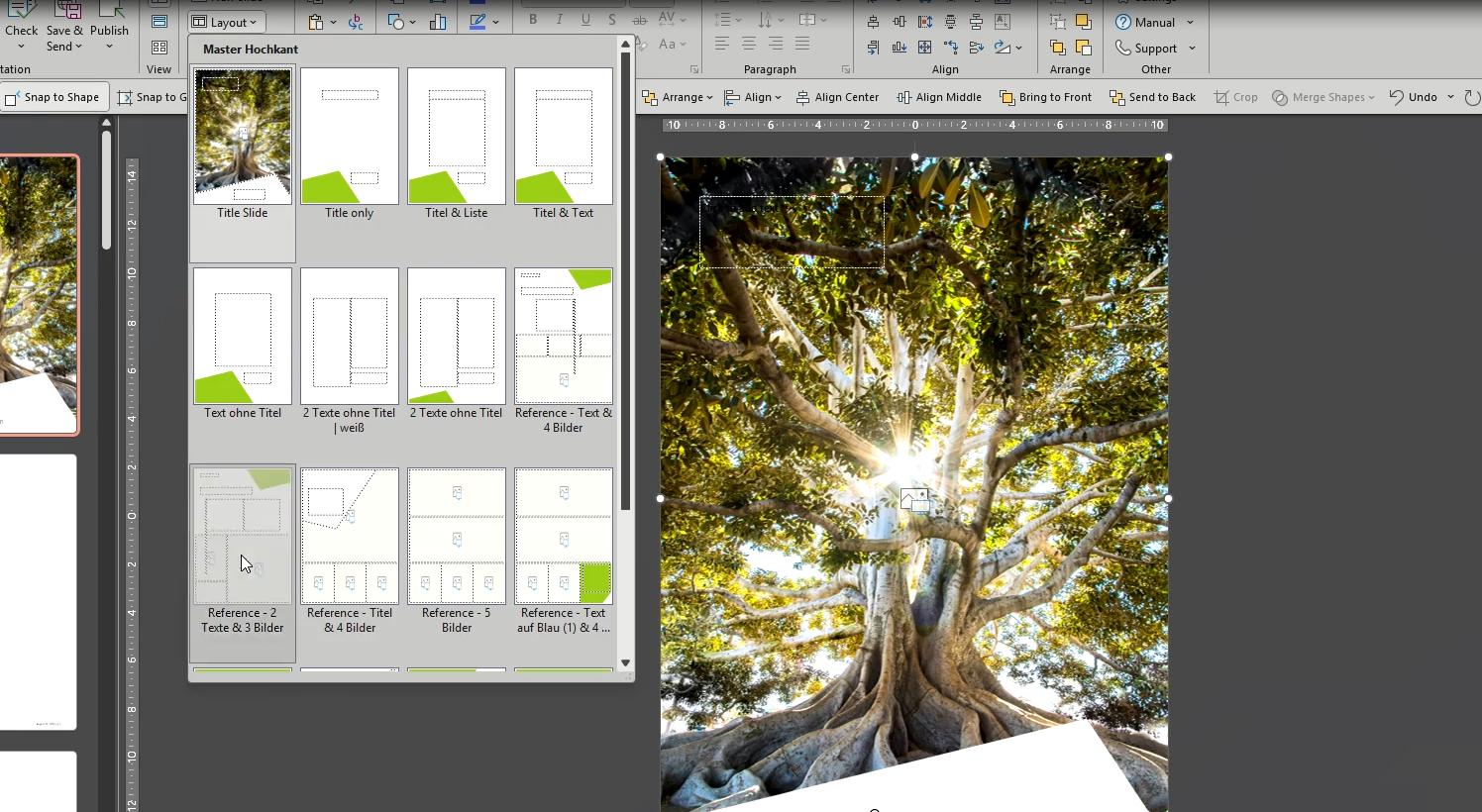Toggle text shadow formatting

tap(612, 20)
